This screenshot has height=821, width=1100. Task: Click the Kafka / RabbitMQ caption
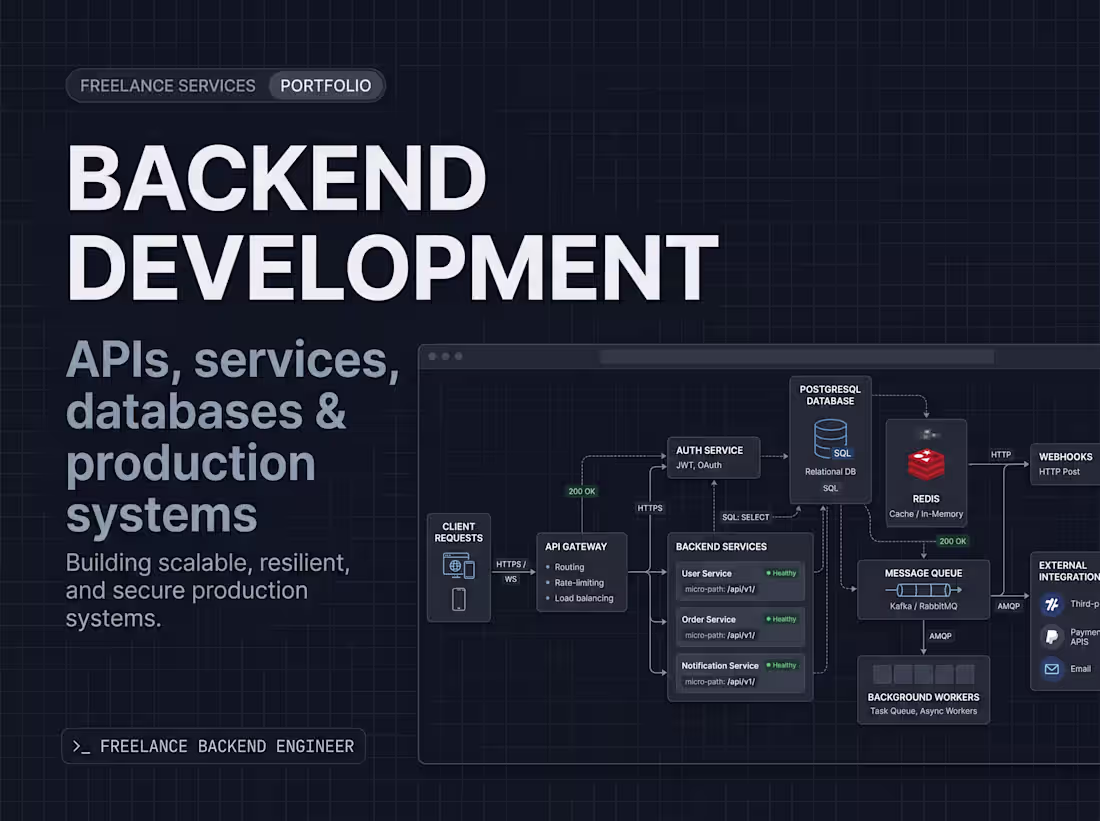923,606
